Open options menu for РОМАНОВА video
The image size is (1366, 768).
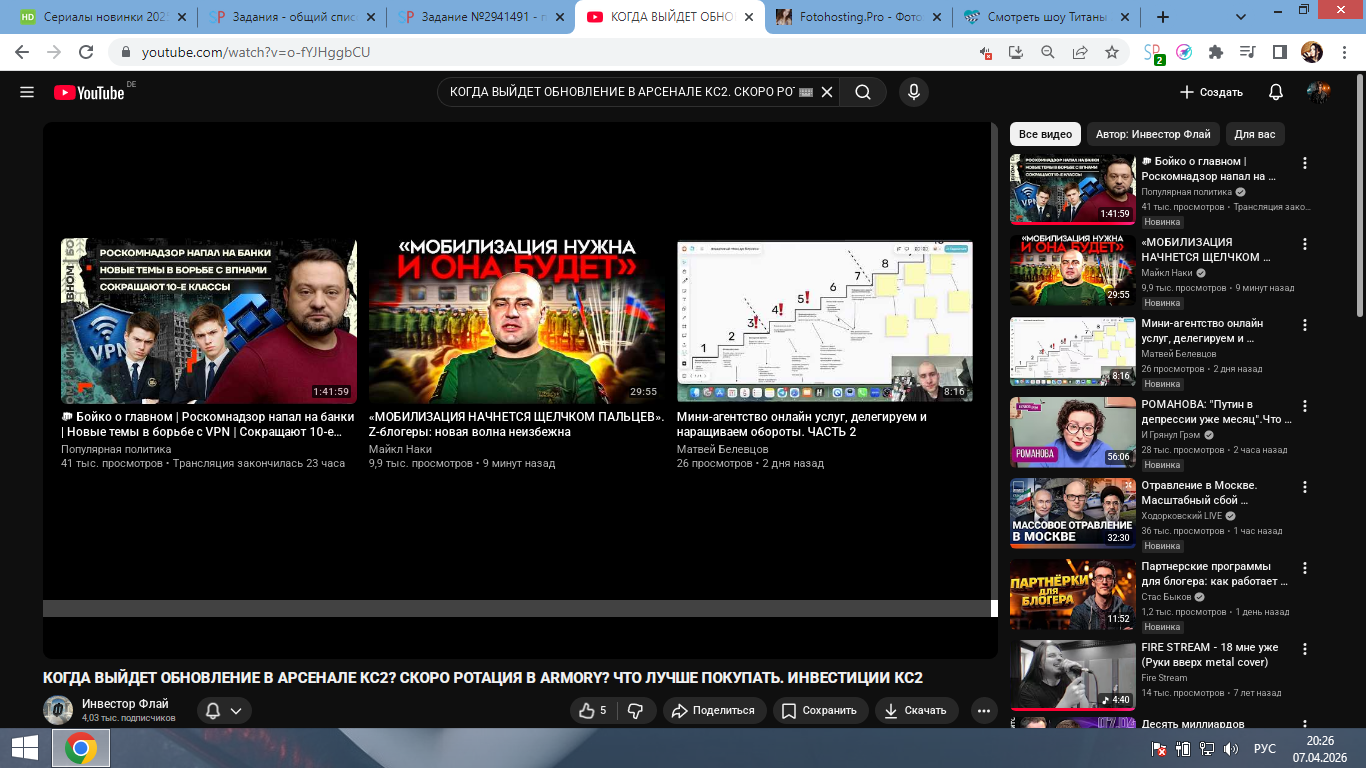coord(1305,406)
